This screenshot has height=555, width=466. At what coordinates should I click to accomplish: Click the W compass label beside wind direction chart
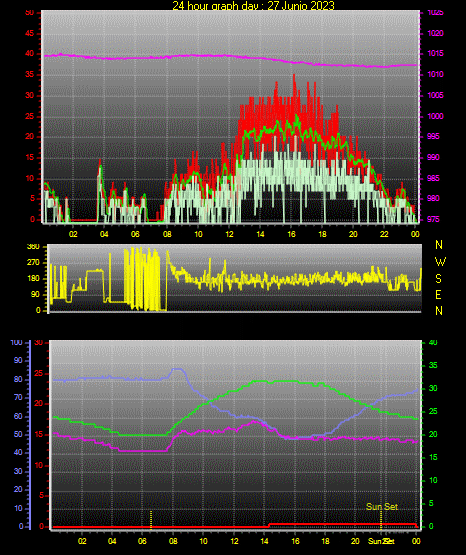pyautogui.click(x=440, y=262)
